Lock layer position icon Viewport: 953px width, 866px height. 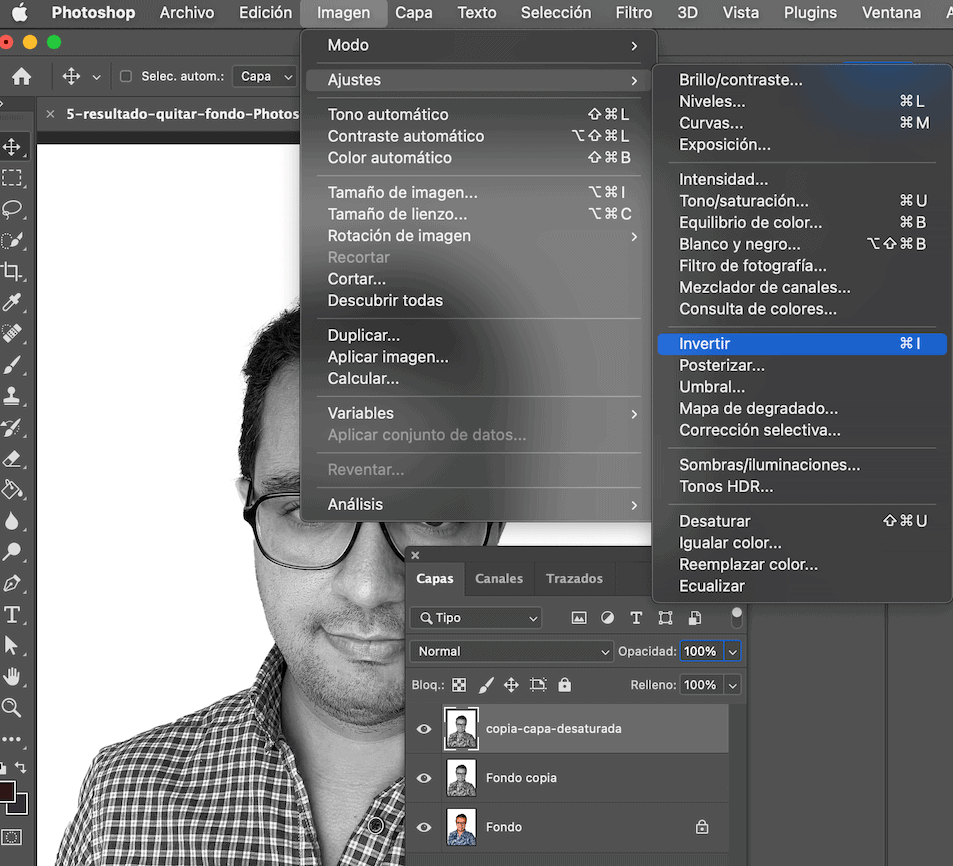click(511, 686)
